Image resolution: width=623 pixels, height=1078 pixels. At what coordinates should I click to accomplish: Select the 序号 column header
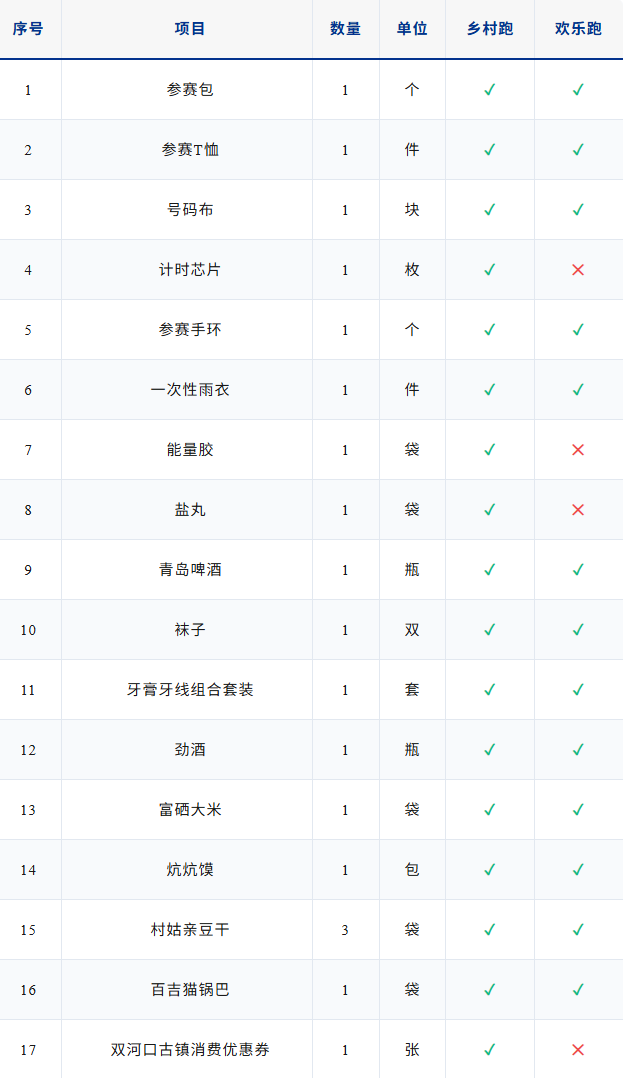pos(28,29)
